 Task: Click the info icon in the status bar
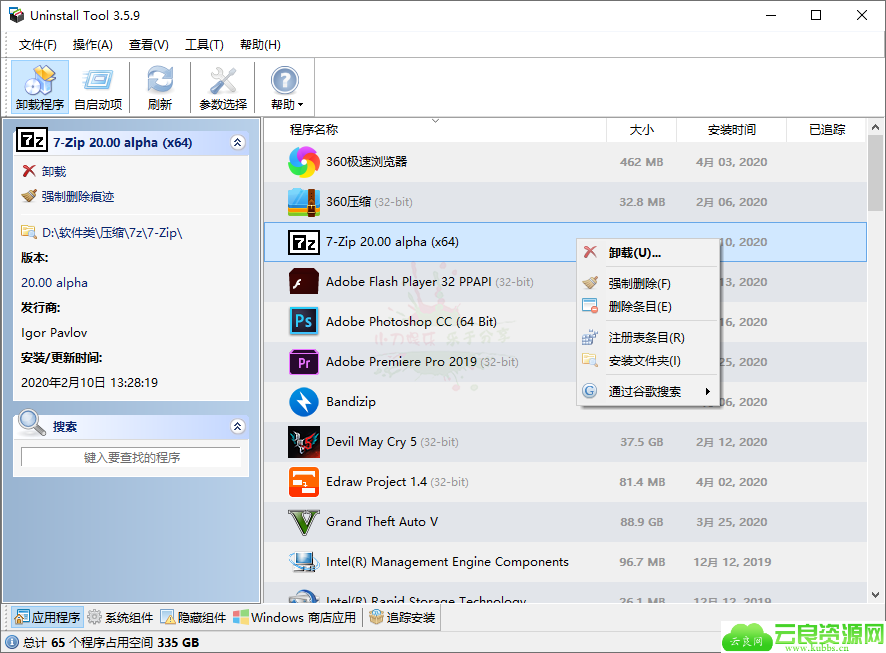12,642
